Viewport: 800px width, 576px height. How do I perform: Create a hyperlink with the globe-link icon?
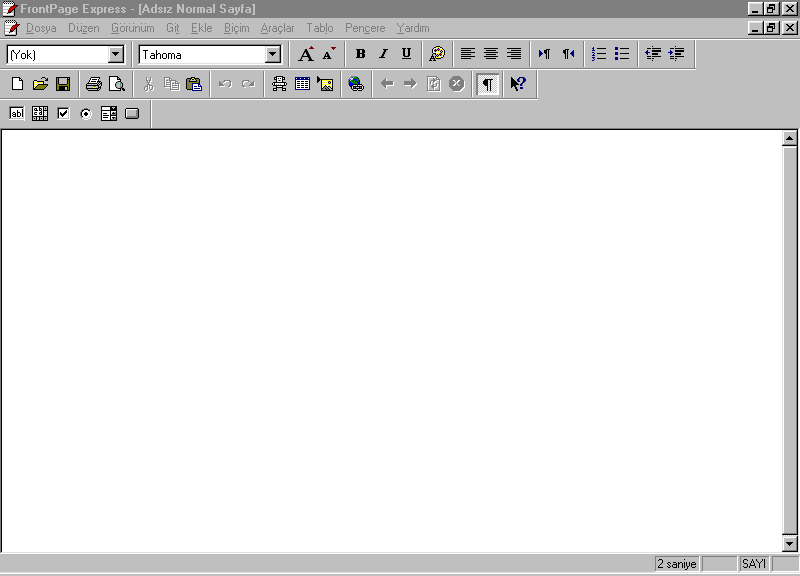356,84
